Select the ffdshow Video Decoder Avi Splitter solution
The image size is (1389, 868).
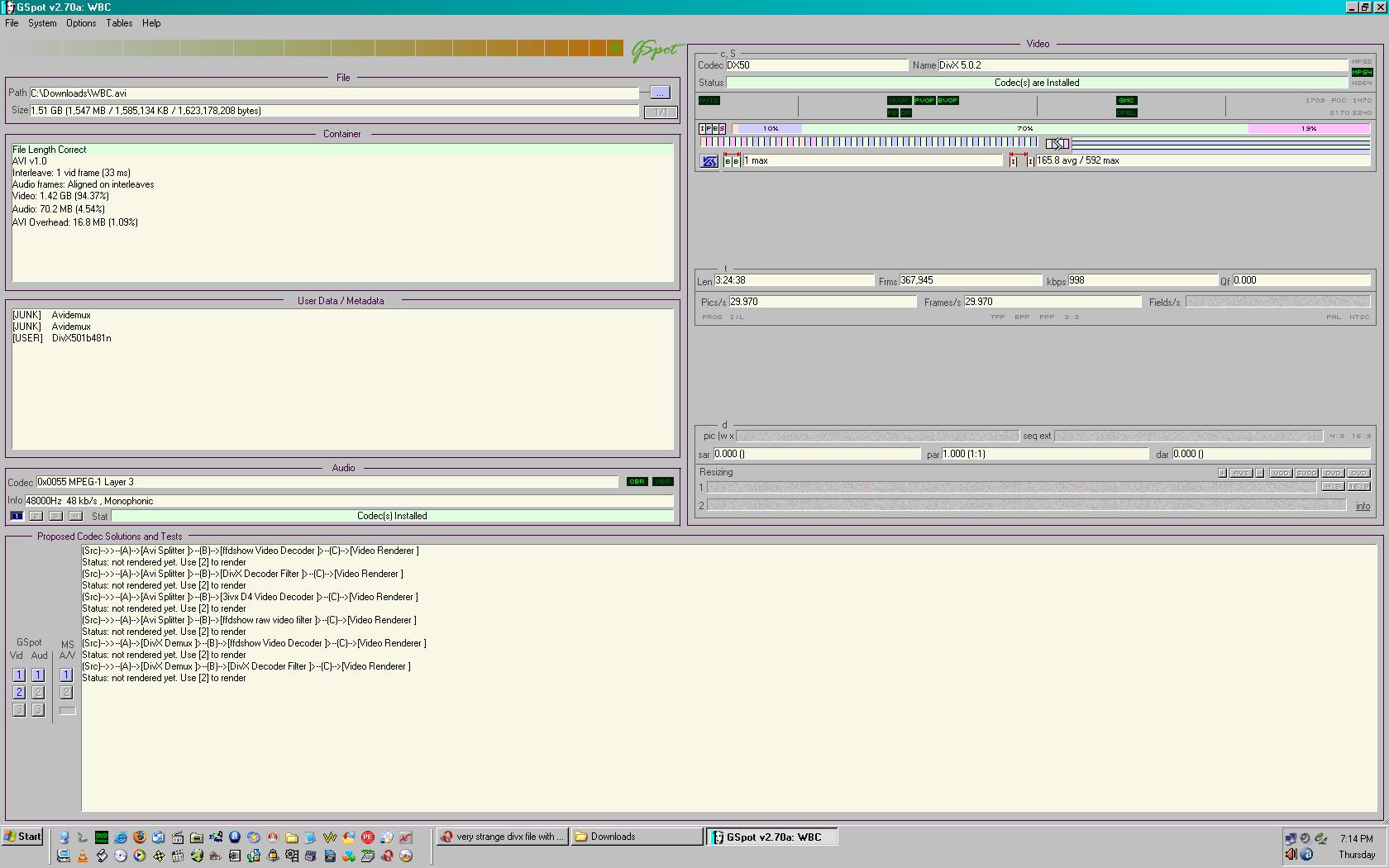pos(250,551)
